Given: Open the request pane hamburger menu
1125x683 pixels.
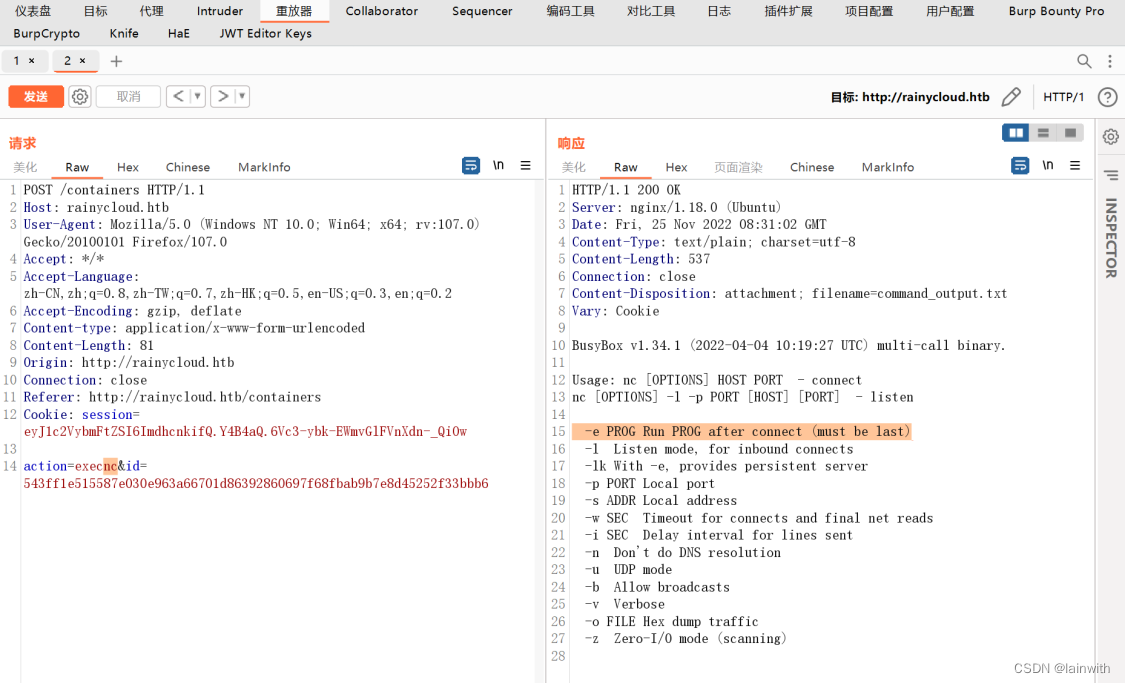Looking at the screenshot, I should pyautogui.click(x=525, y=166).
